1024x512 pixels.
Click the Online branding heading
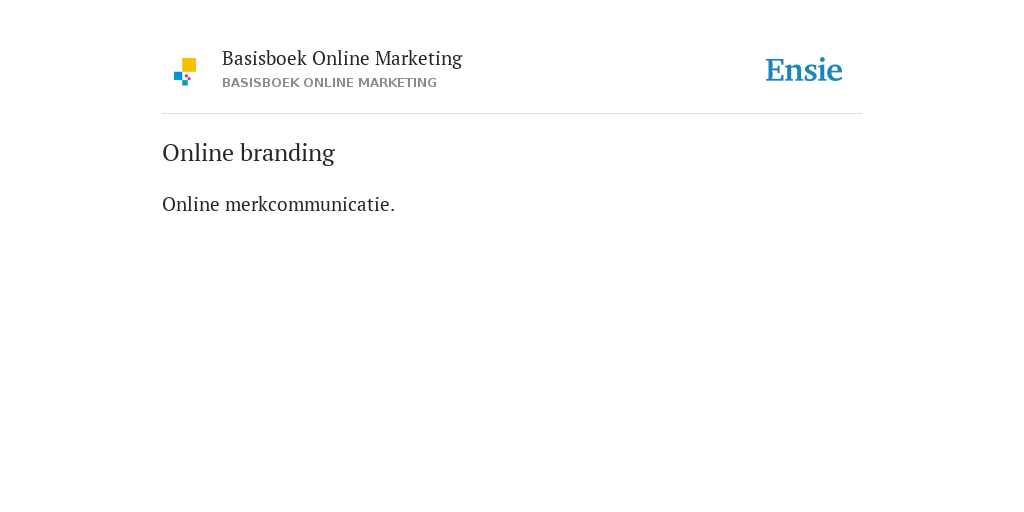pos(248,153)
